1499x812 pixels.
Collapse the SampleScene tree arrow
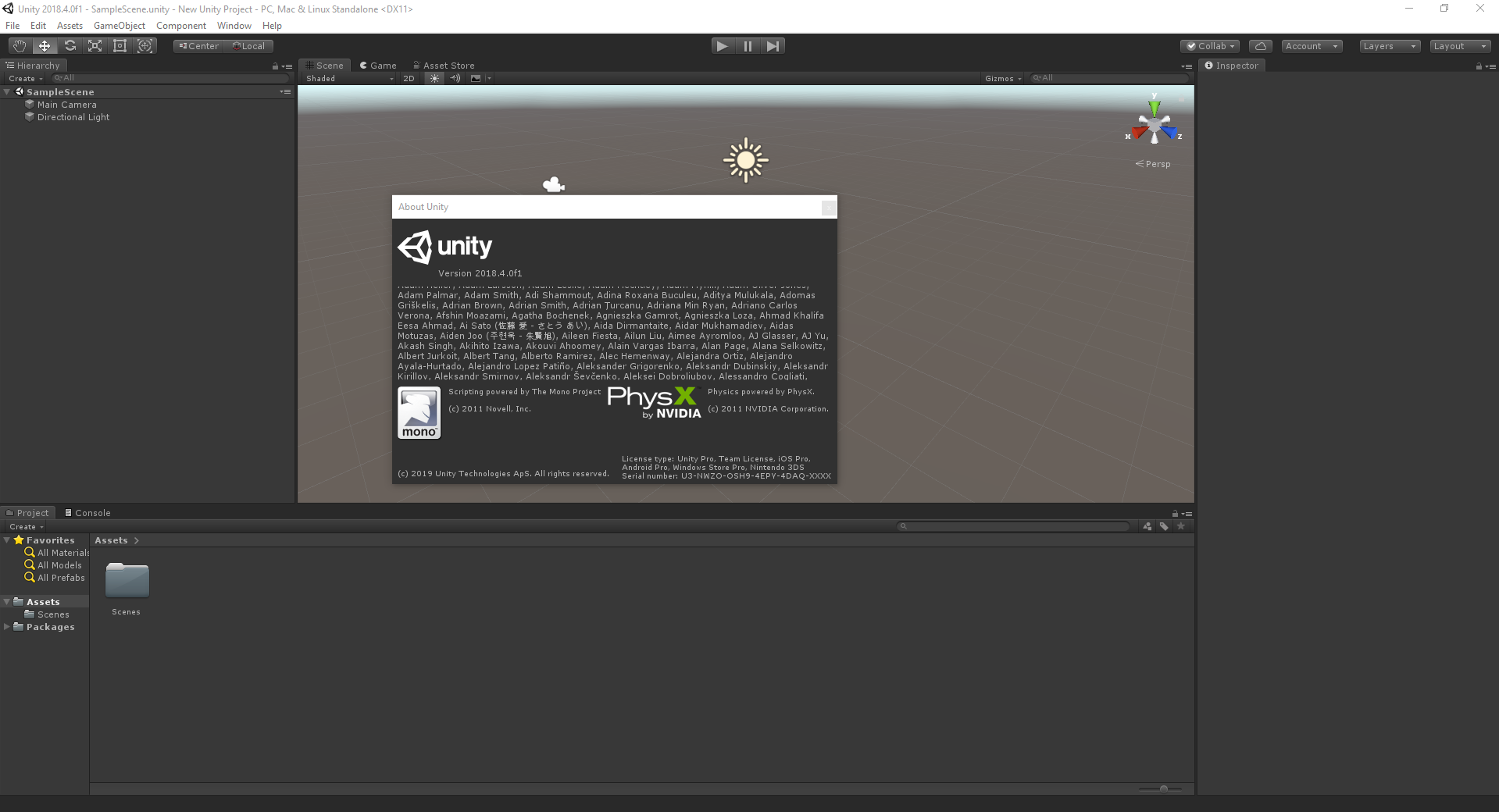click(x=7, y=92)
